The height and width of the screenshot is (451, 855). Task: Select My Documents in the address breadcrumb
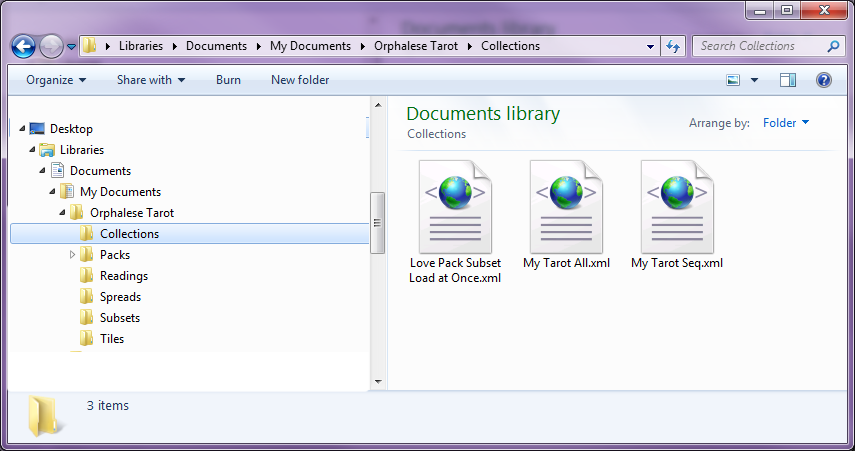(x=310, y=46)
